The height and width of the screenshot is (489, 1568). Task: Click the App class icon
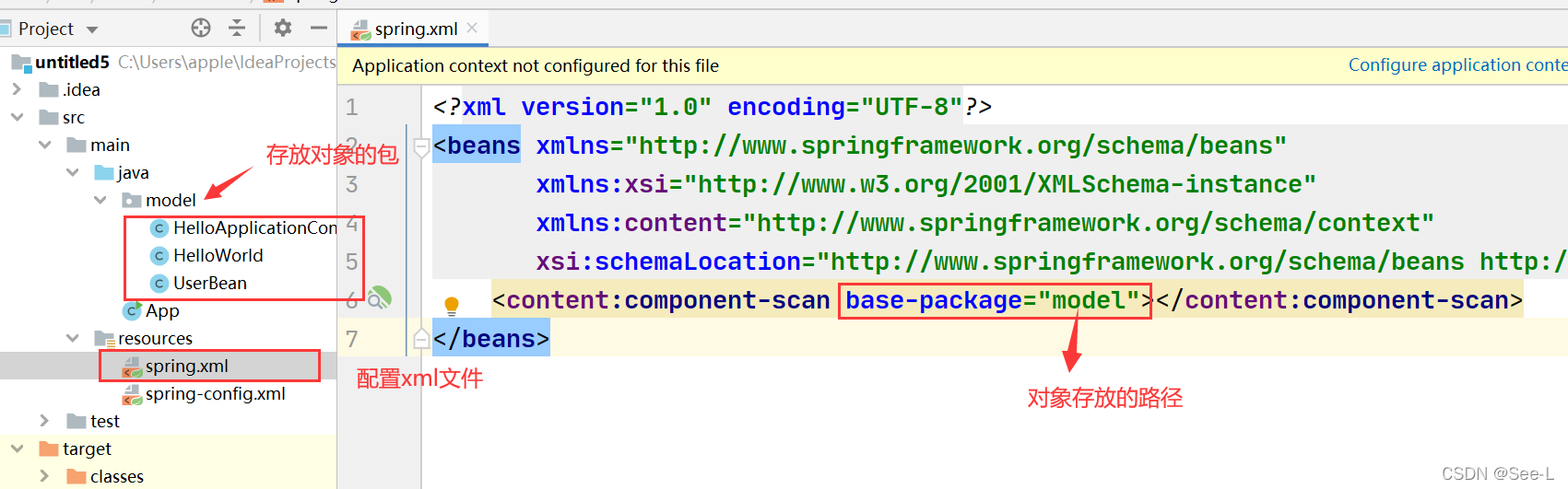coord(132,310)
